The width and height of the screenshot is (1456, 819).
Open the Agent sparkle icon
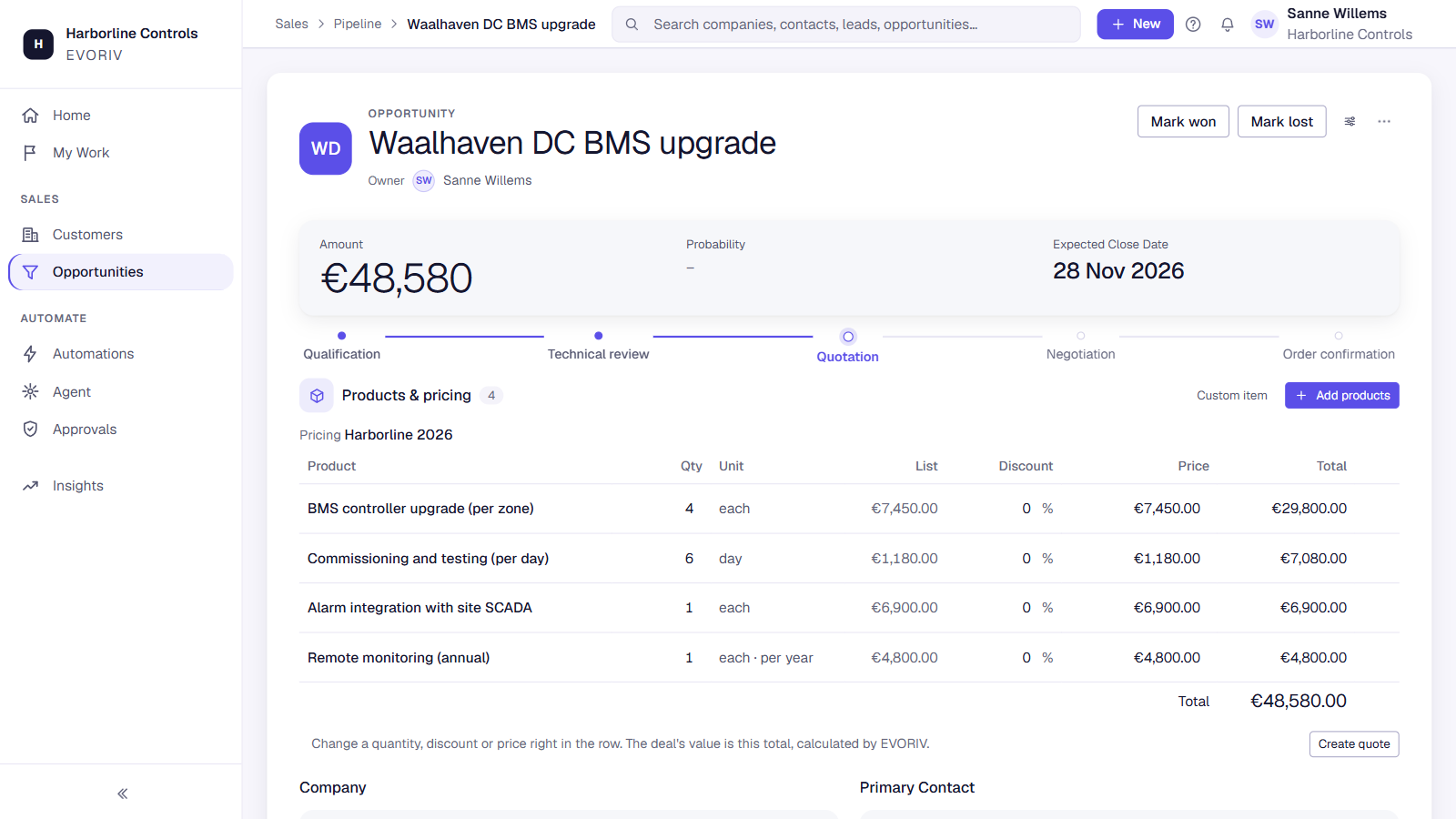(x=30, y=392)
